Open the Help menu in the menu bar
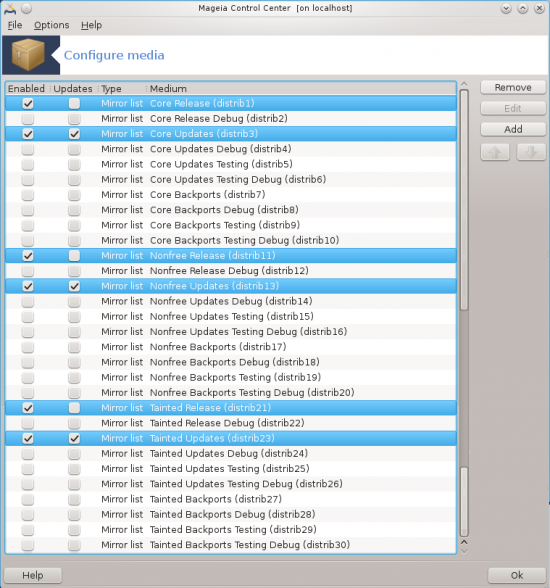 [91, 25]
